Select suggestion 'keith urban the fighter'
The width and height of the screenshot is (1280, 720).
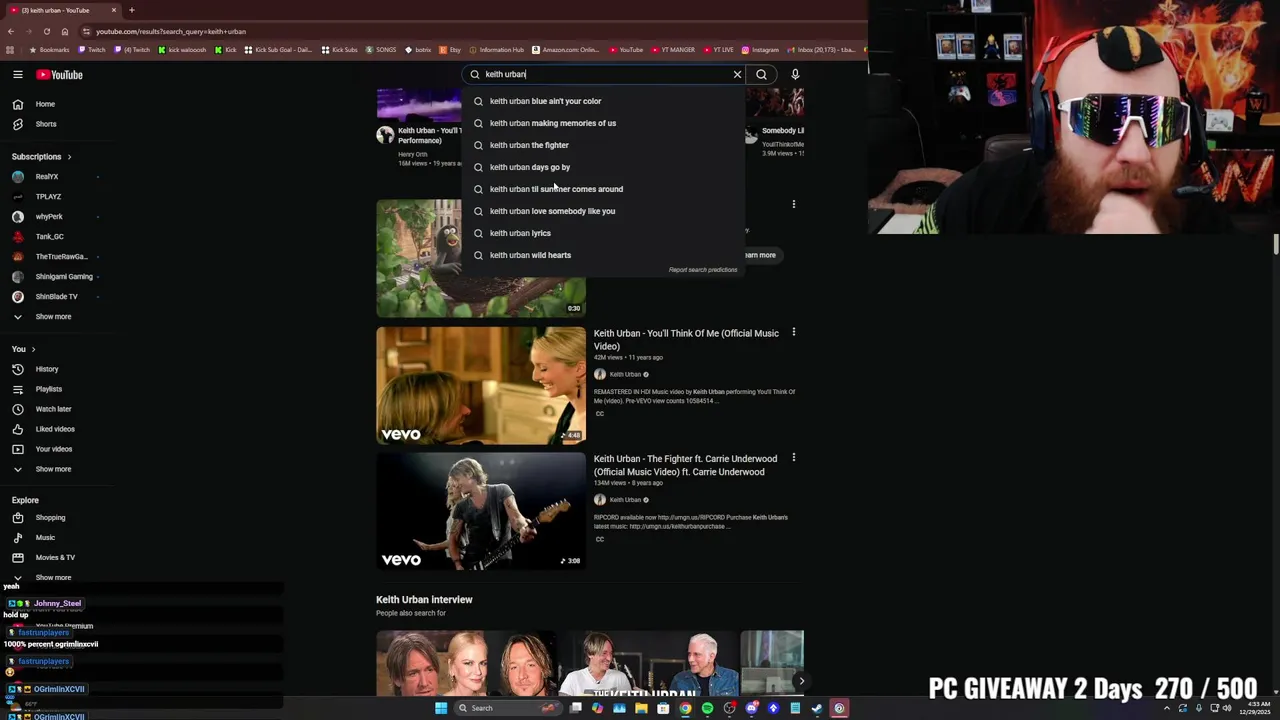605,145
